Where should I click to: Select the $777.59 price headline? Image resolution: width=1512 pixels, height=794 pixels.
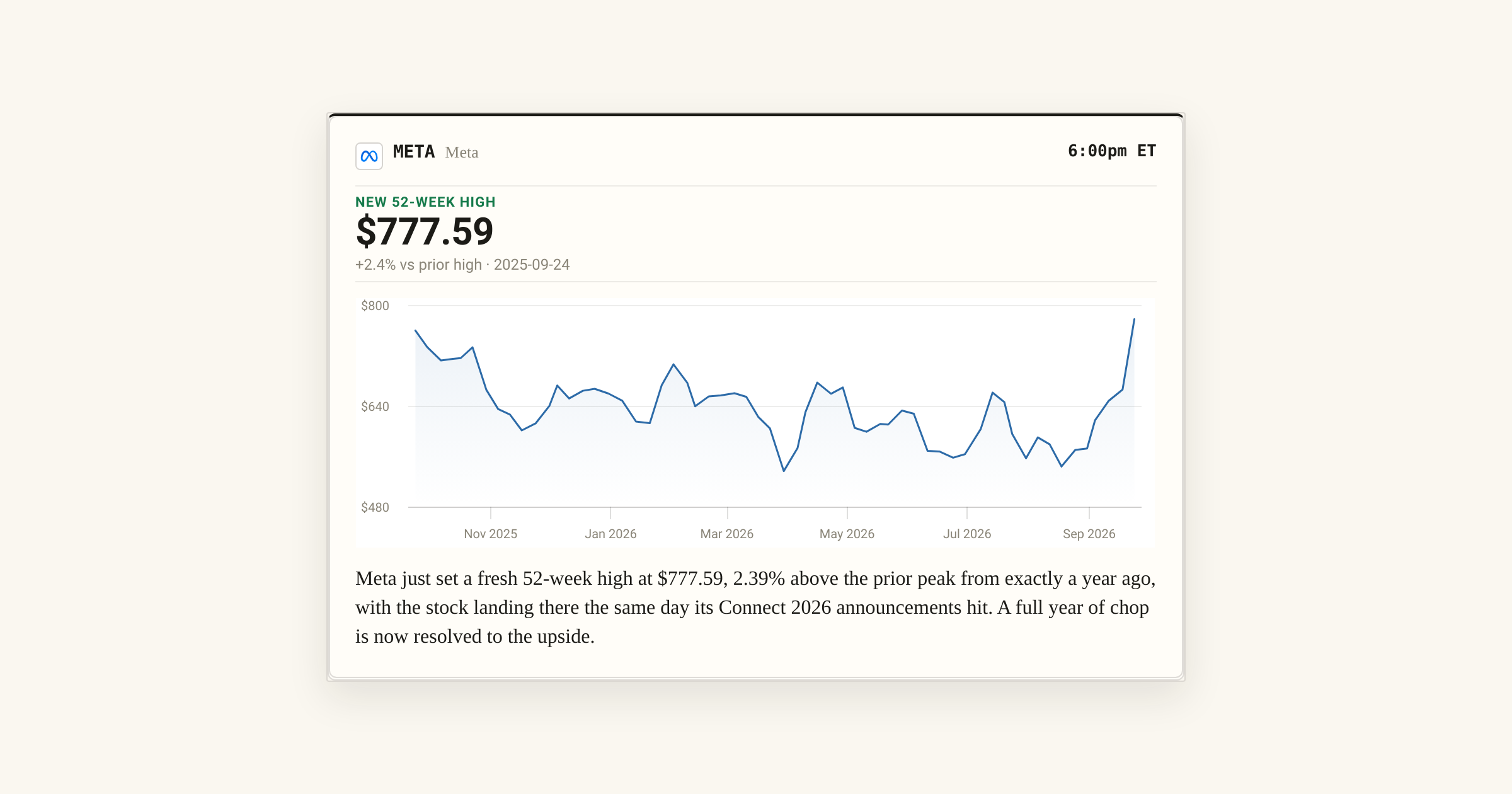coord(425,232)
